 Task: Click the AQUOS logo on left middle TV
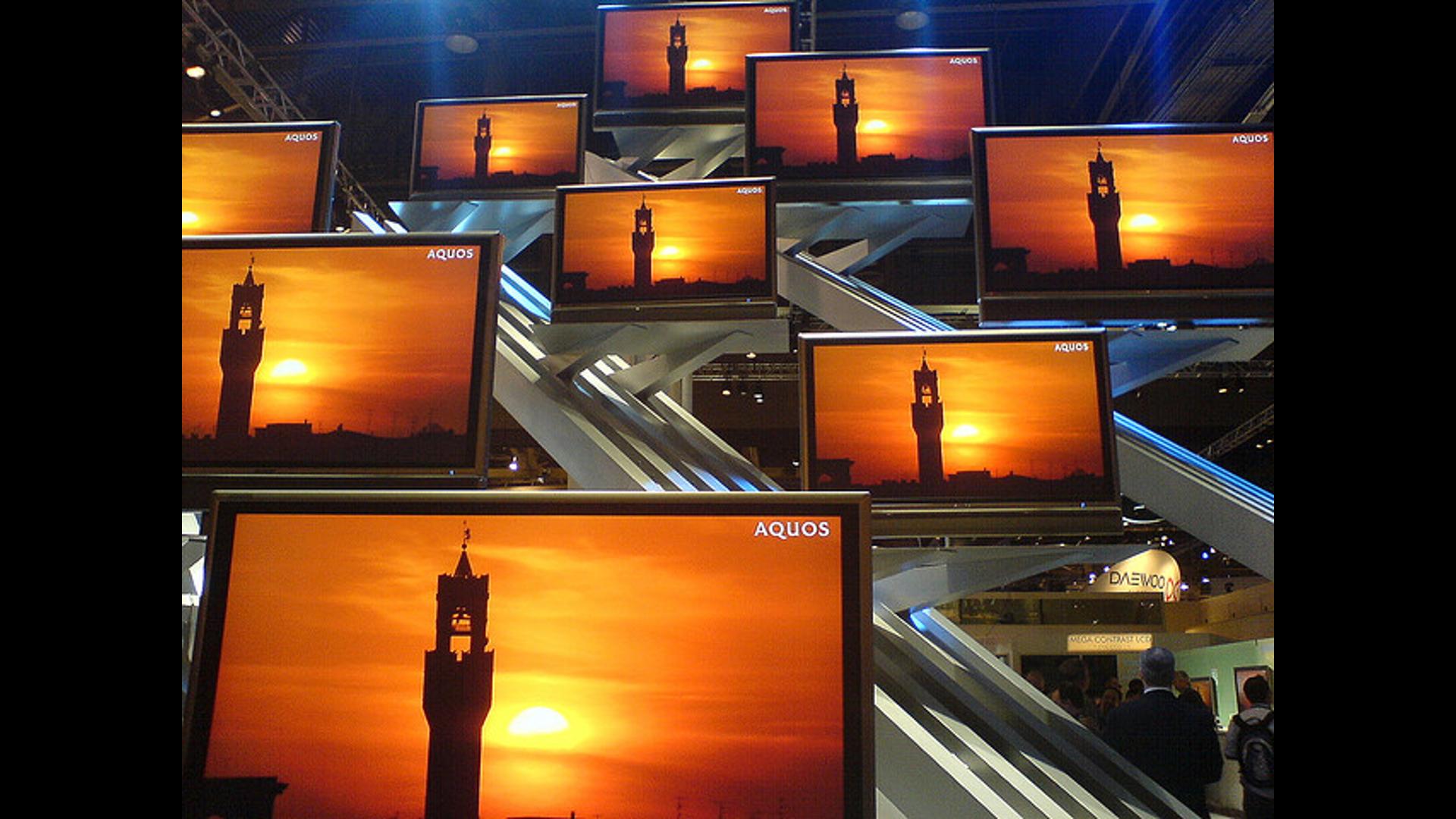[450, 254]
